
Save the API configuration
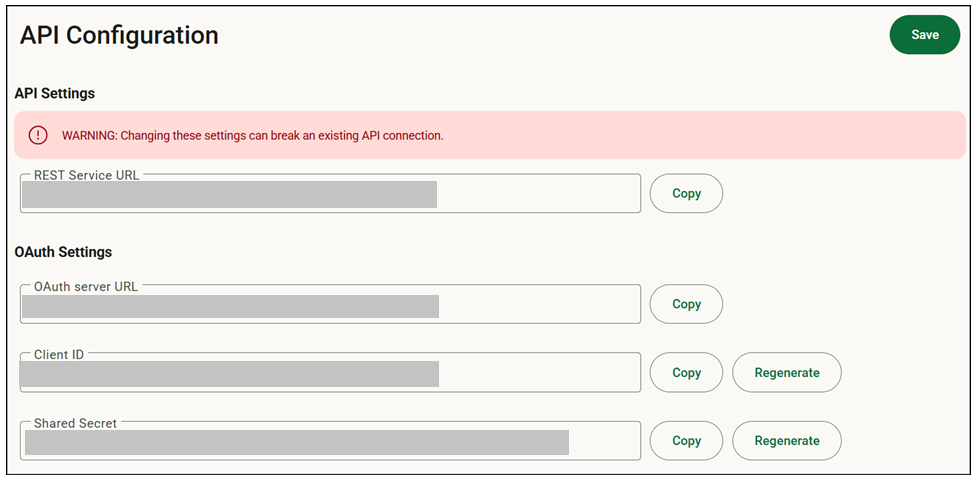pyautogui.click(x=925, y=35)
